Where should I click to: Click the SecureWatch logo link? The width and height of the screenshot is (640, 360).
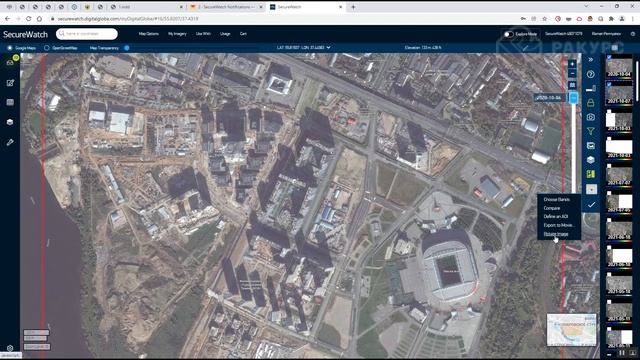(26, 34)
